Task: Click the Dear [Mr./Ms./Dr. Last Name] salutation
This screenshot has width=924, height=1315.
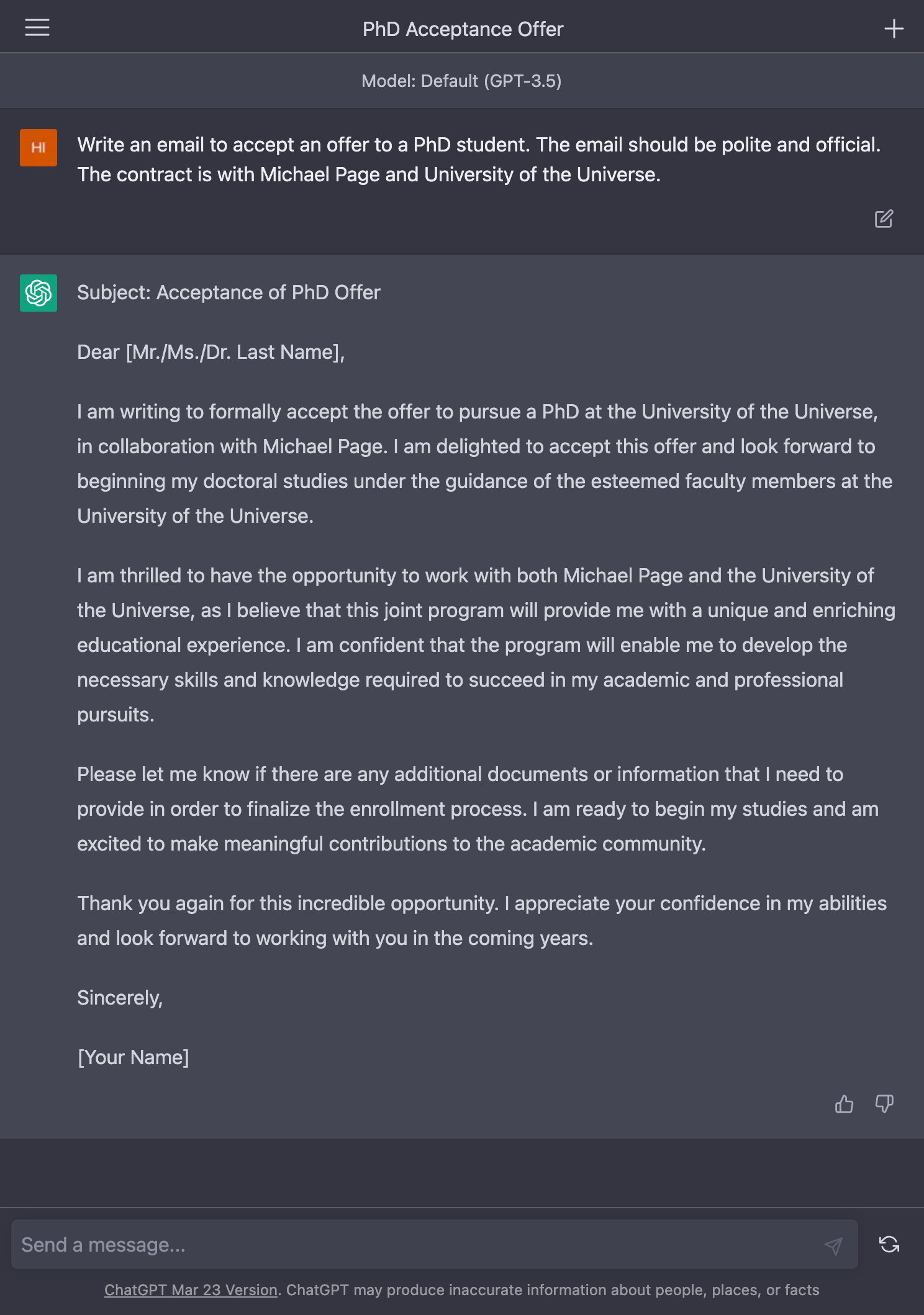Action: (211, 351)
